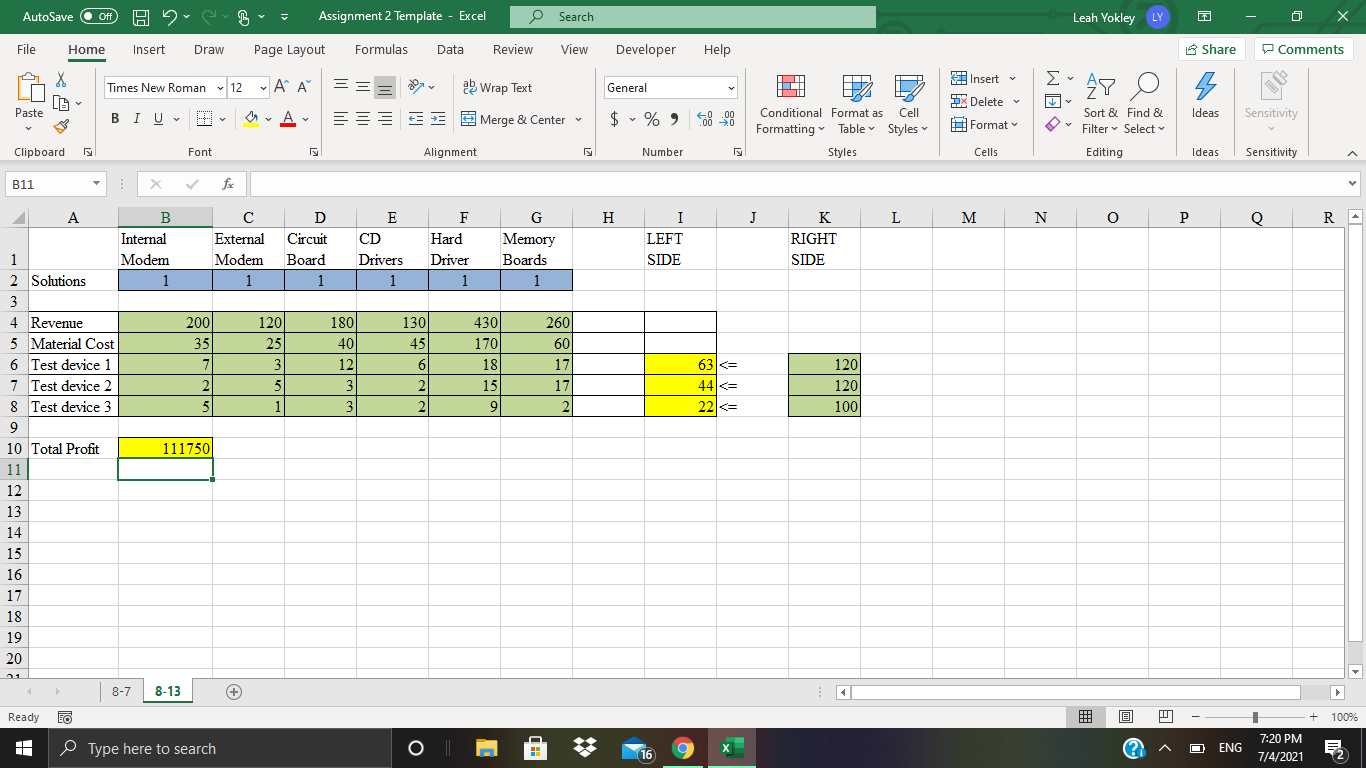Screen dimensions: 1366x768
Task: Open the File menu
Action: click(26, 50)
